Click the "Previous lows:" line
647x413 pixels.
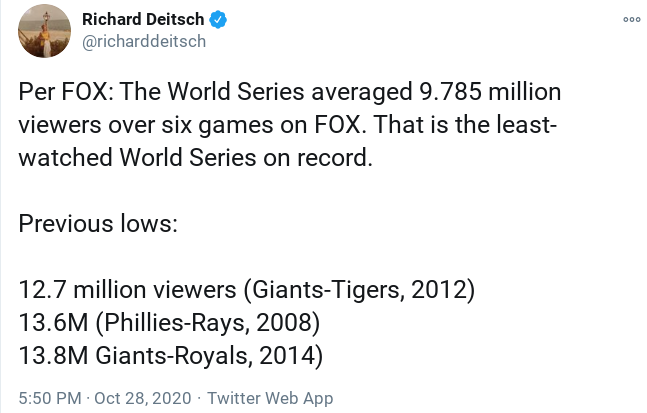click(x=98, y=224)
